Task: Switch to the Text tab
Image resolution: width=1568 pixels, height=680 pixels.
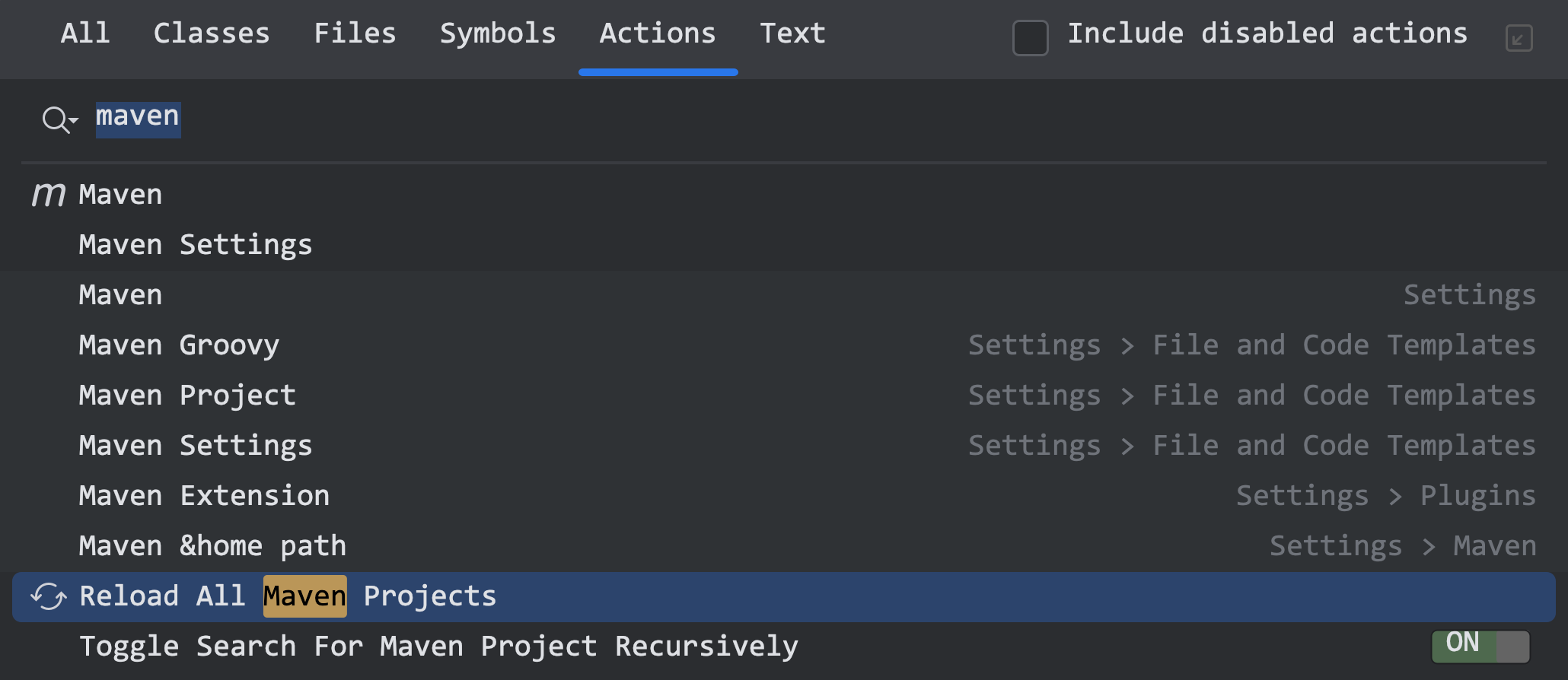Action: point(792,33)
